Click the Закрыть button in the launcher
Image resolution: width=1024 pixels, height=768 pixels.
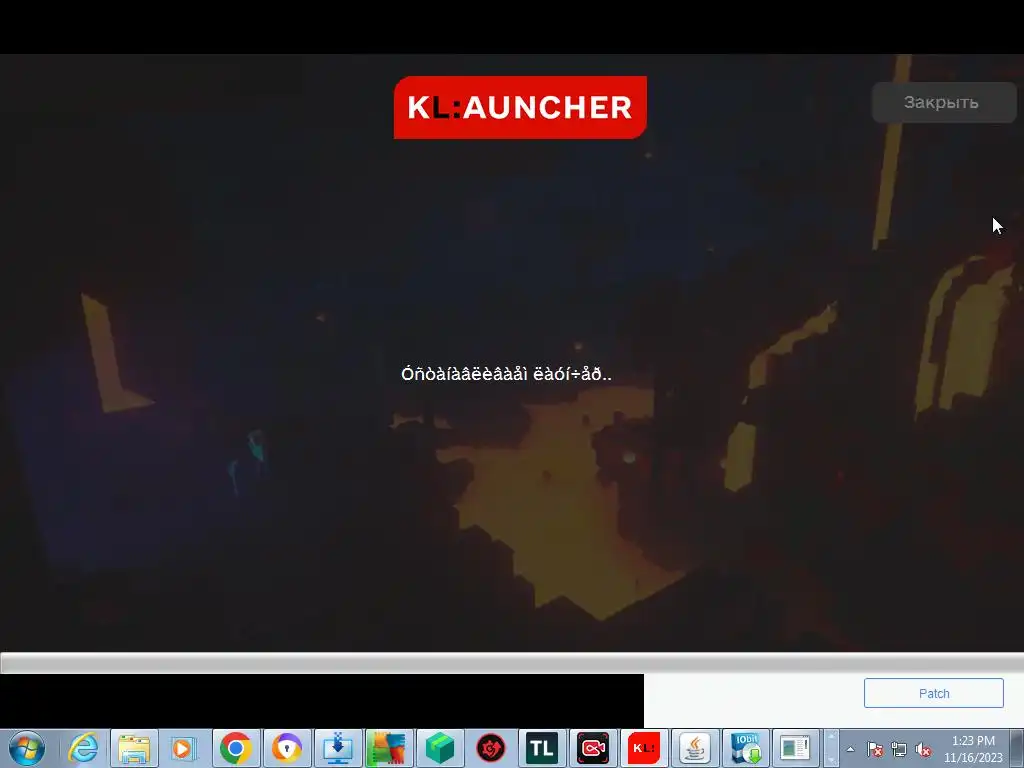944,103
